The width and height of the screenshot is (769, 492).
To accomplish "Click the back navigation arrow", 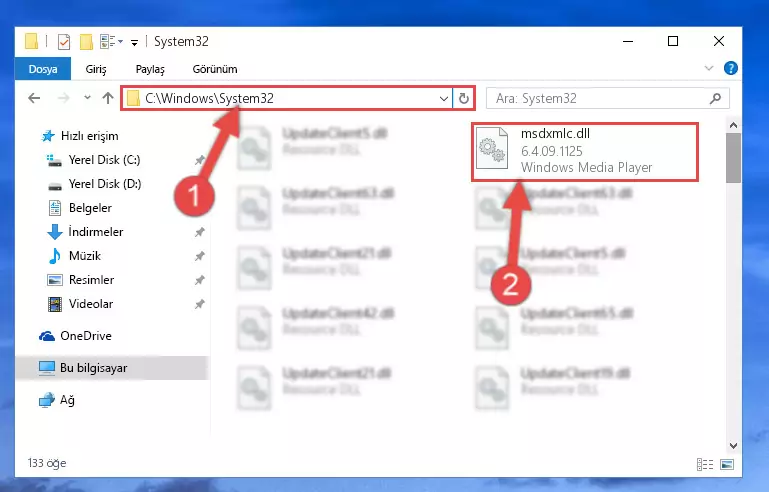I will point(34,98).
